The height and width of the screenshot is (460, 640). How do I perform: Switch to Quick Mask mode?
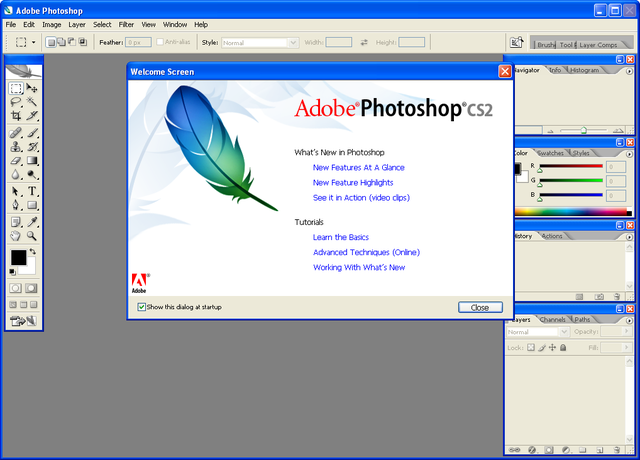click(x=31, y=288)
